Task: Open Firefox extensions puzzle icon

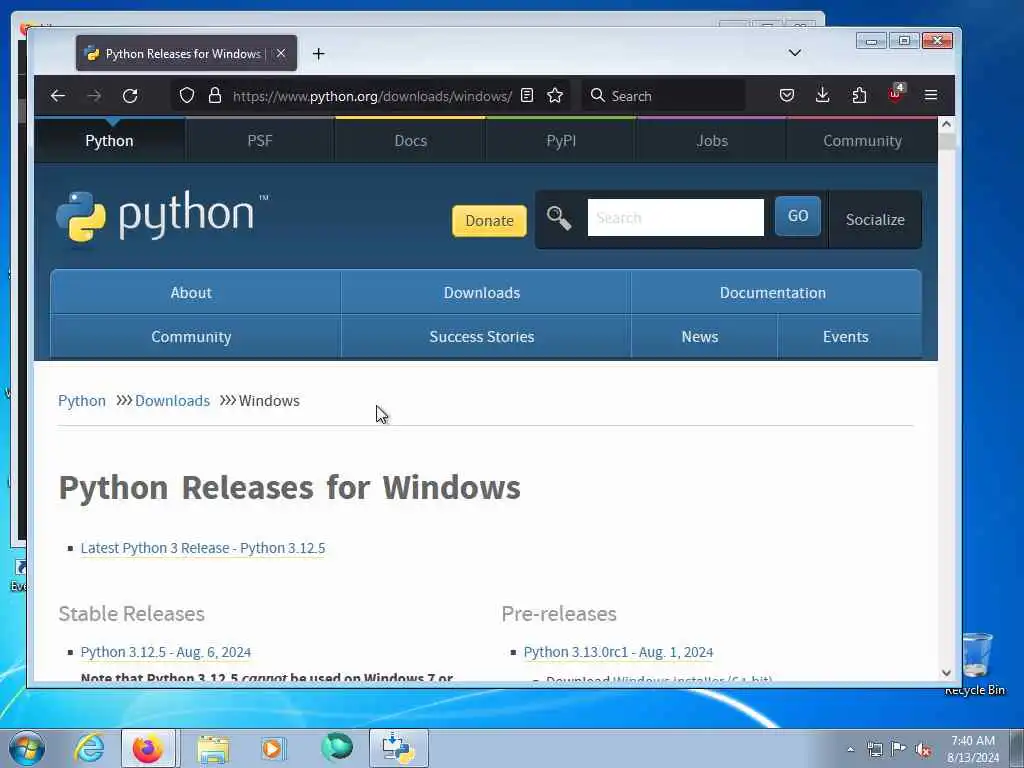Action: [859, 96]
